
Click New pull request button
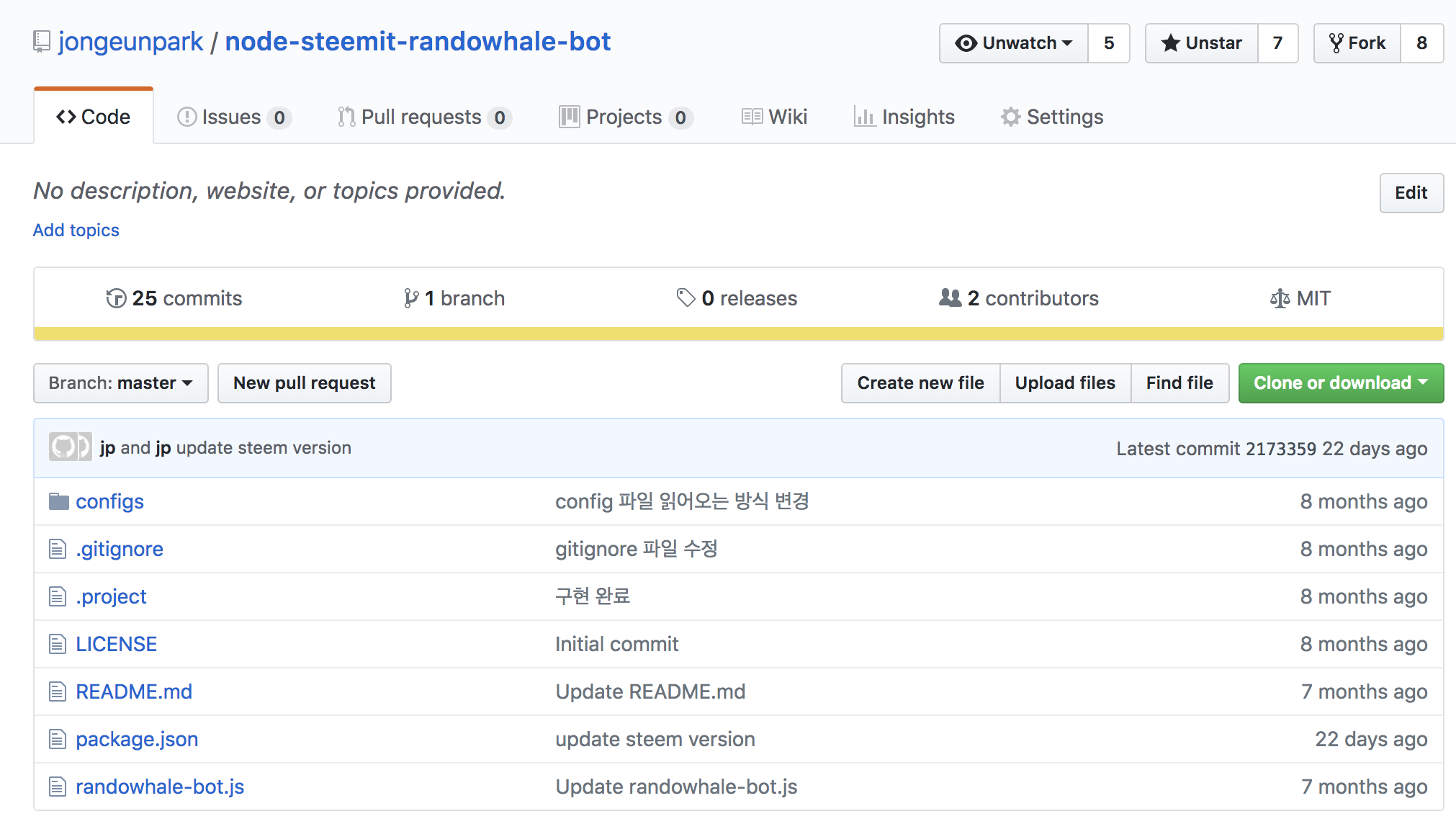tap(305, 383)
